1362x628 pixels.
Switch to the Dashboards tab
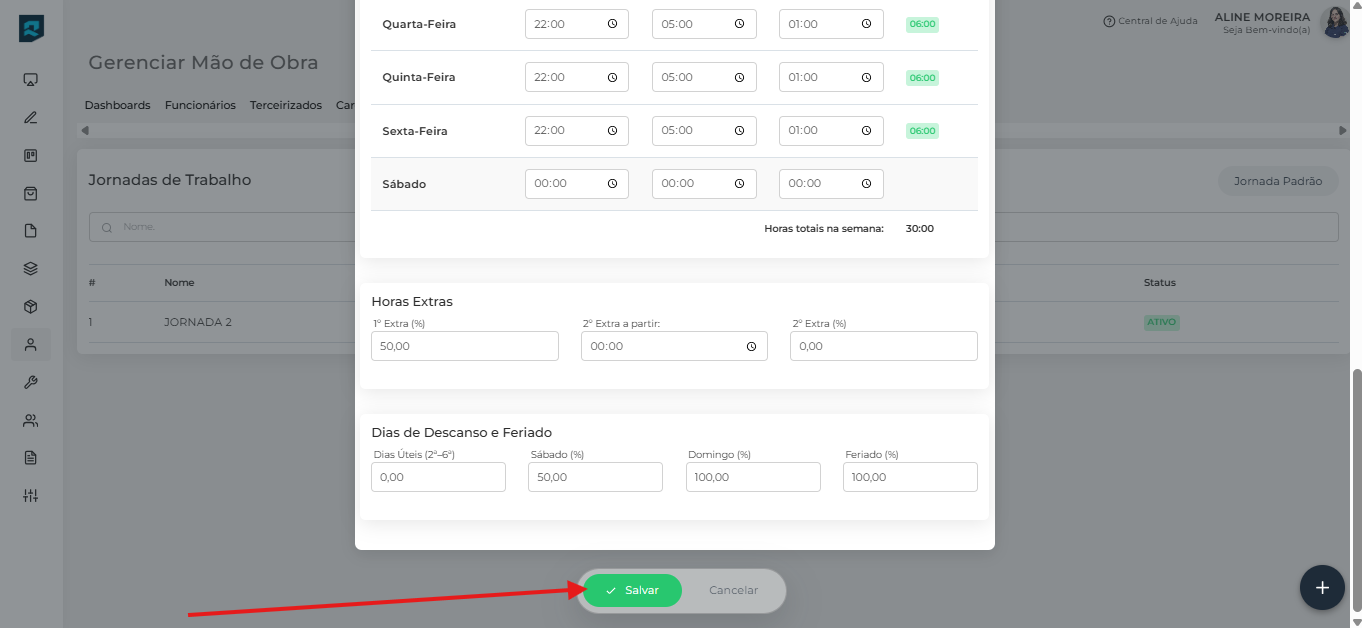pos(117,105)
